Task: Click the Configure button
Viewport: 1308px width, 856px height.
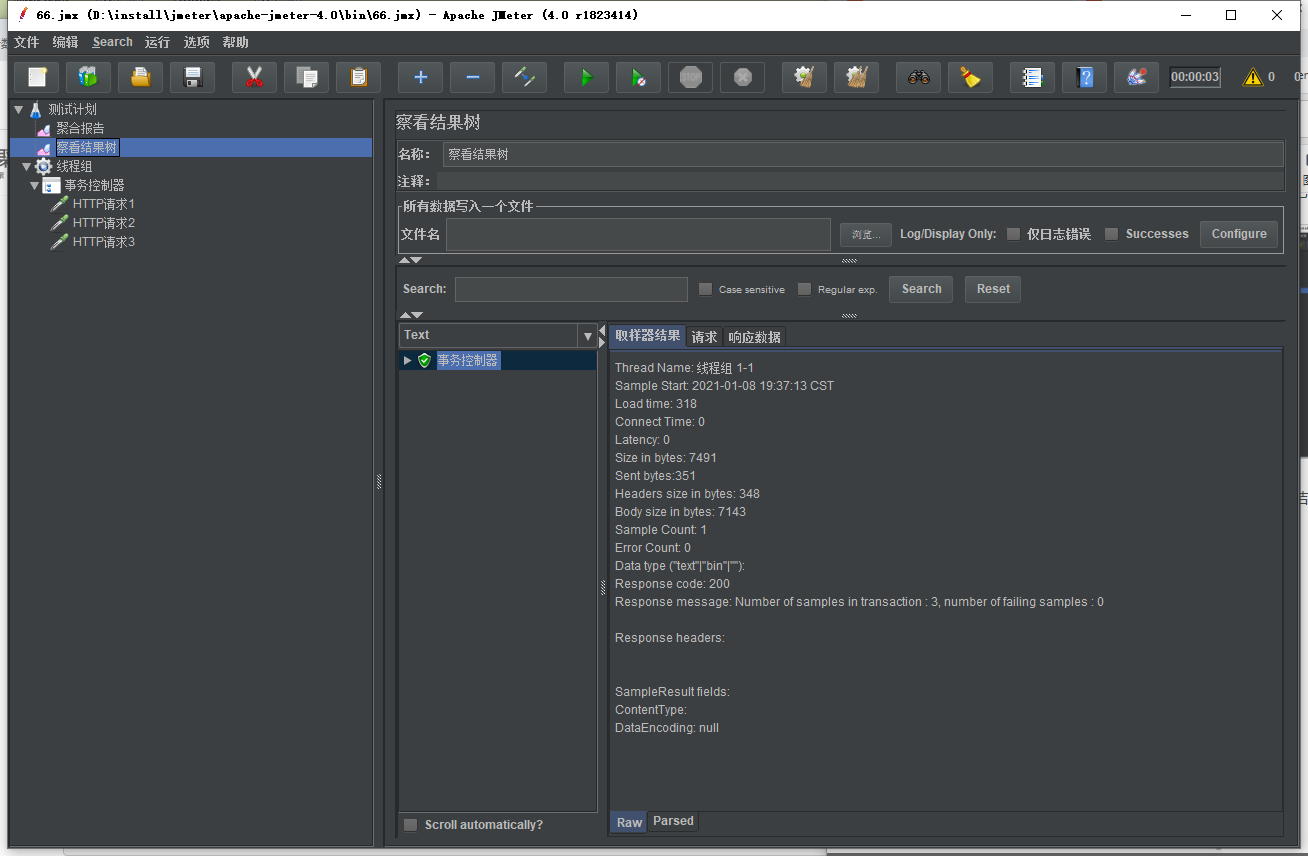Action: [x=1239, y=234]
